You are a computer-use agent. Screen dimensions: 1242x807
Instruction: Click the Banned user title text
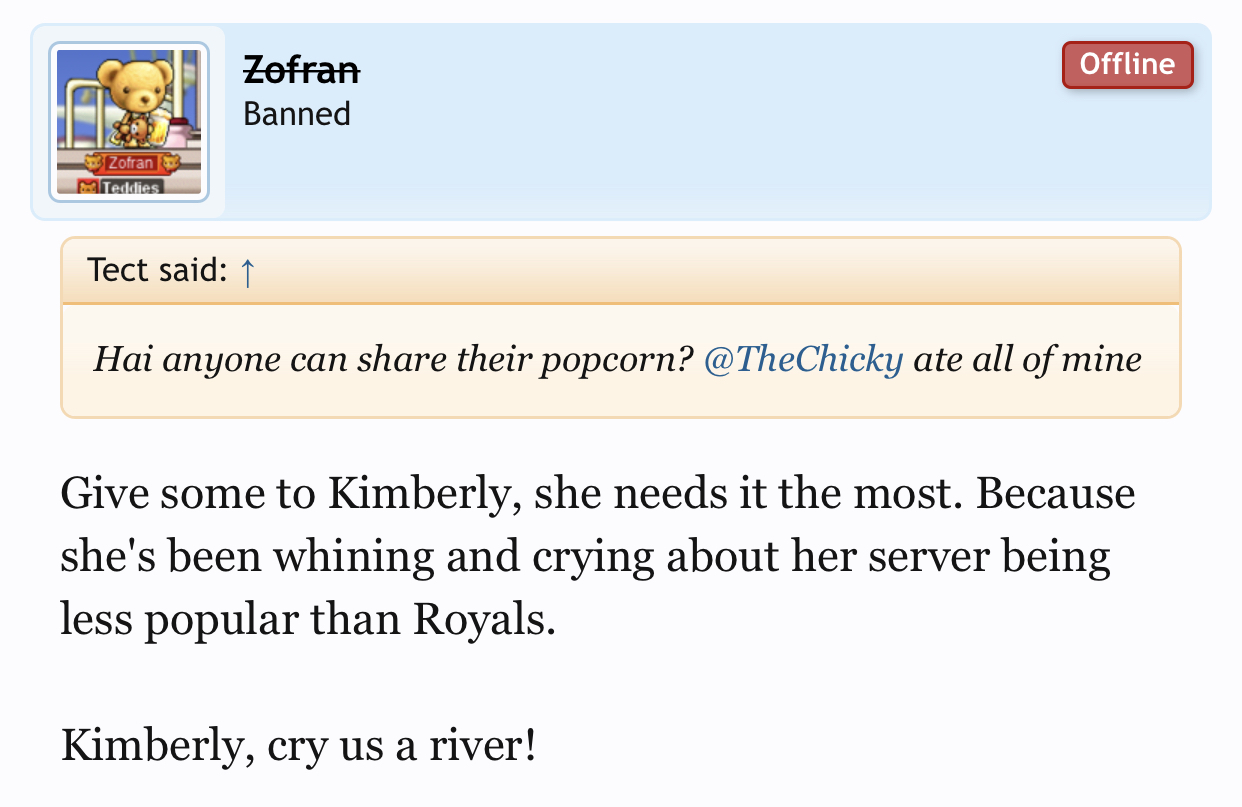click(x=297, y=114)
